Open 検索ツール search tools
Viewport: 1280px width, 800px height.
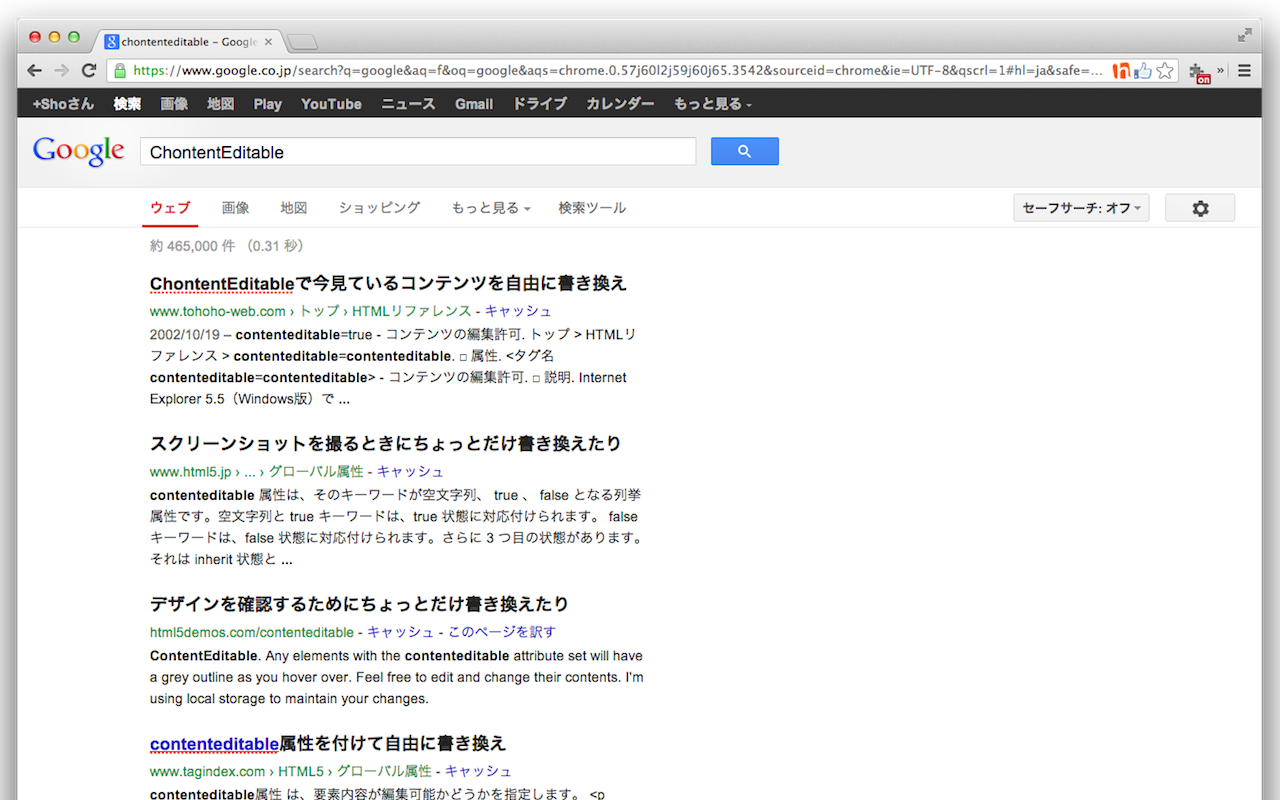[x=592, y=208]
